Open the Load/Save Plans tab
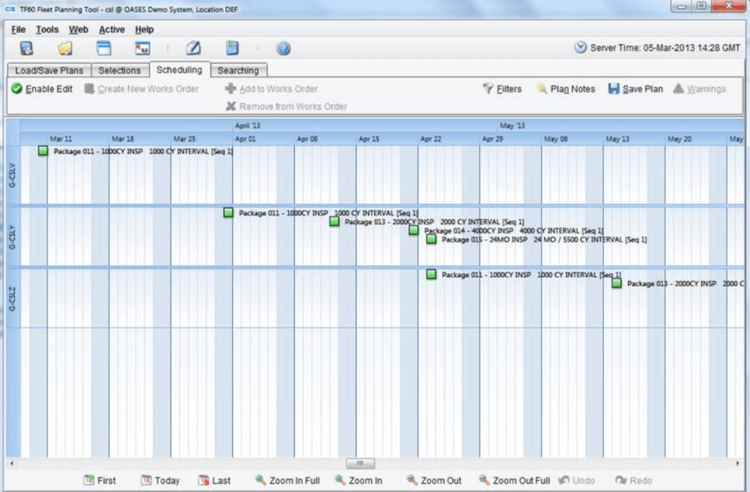This screenshot has width=750, height=492. coord(49,70)
